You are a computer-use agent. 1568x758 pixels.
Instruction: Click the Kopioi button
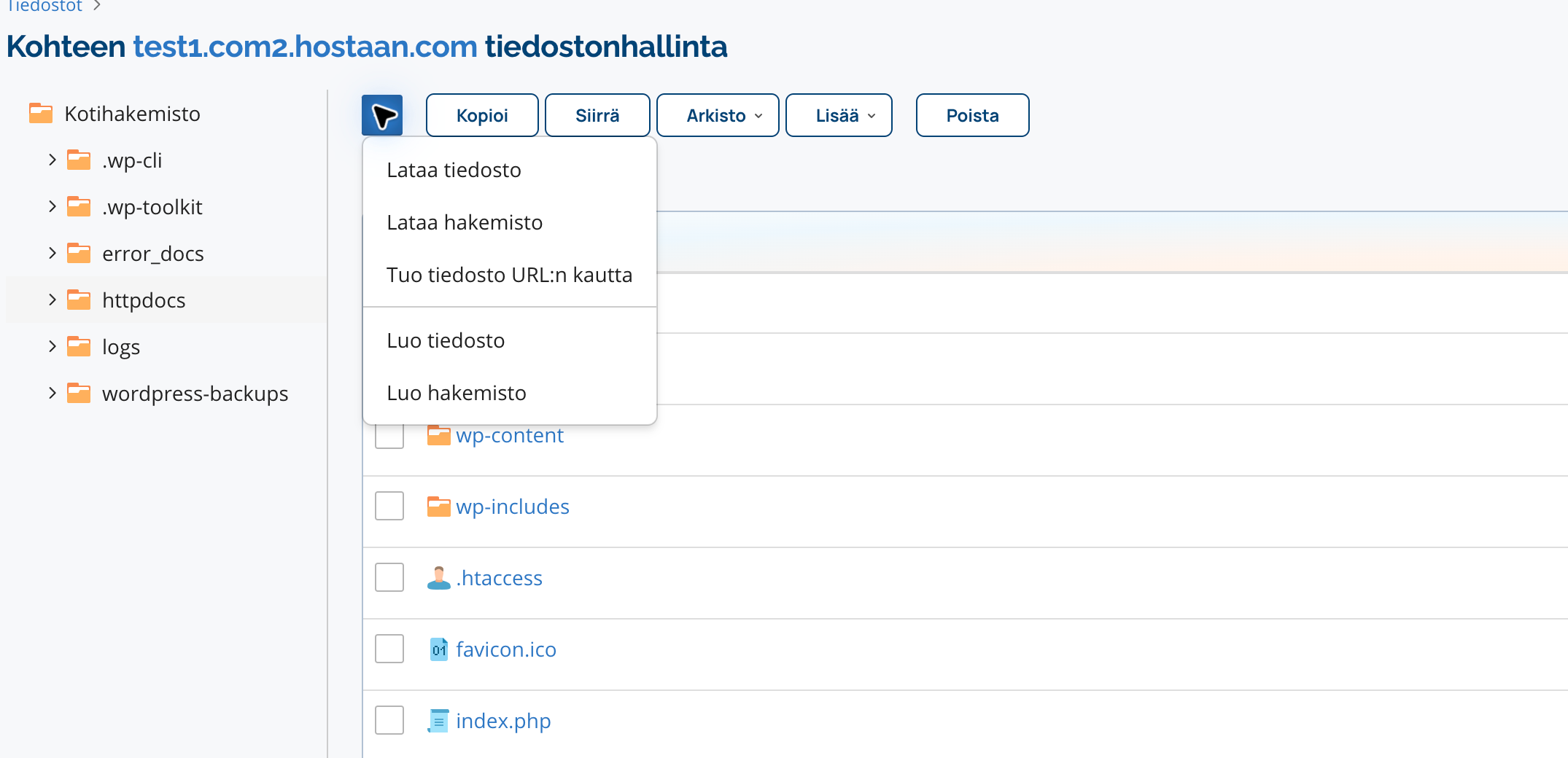(x=482, y=115)
